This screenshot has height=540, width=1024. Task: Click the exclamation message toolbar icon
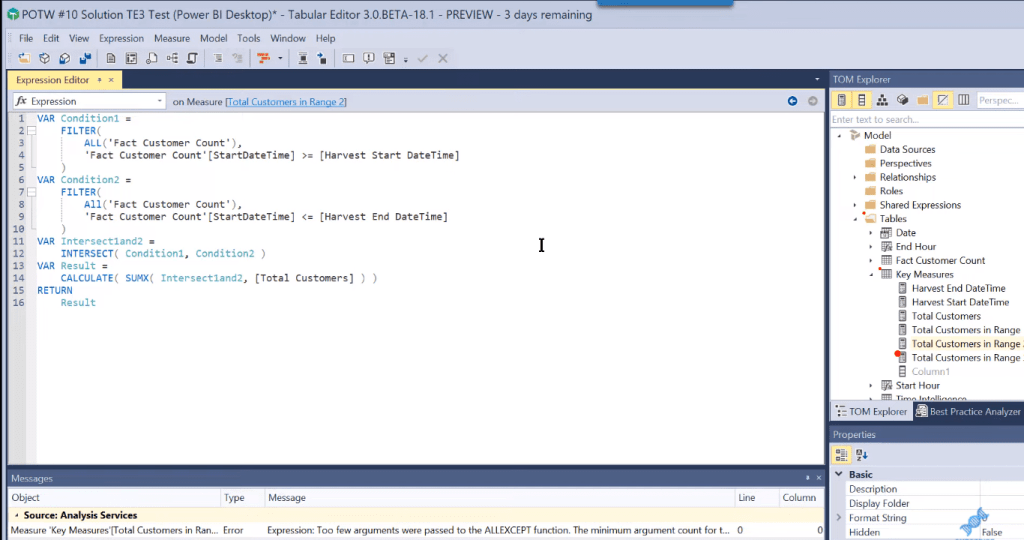click(x=369, y=59)
